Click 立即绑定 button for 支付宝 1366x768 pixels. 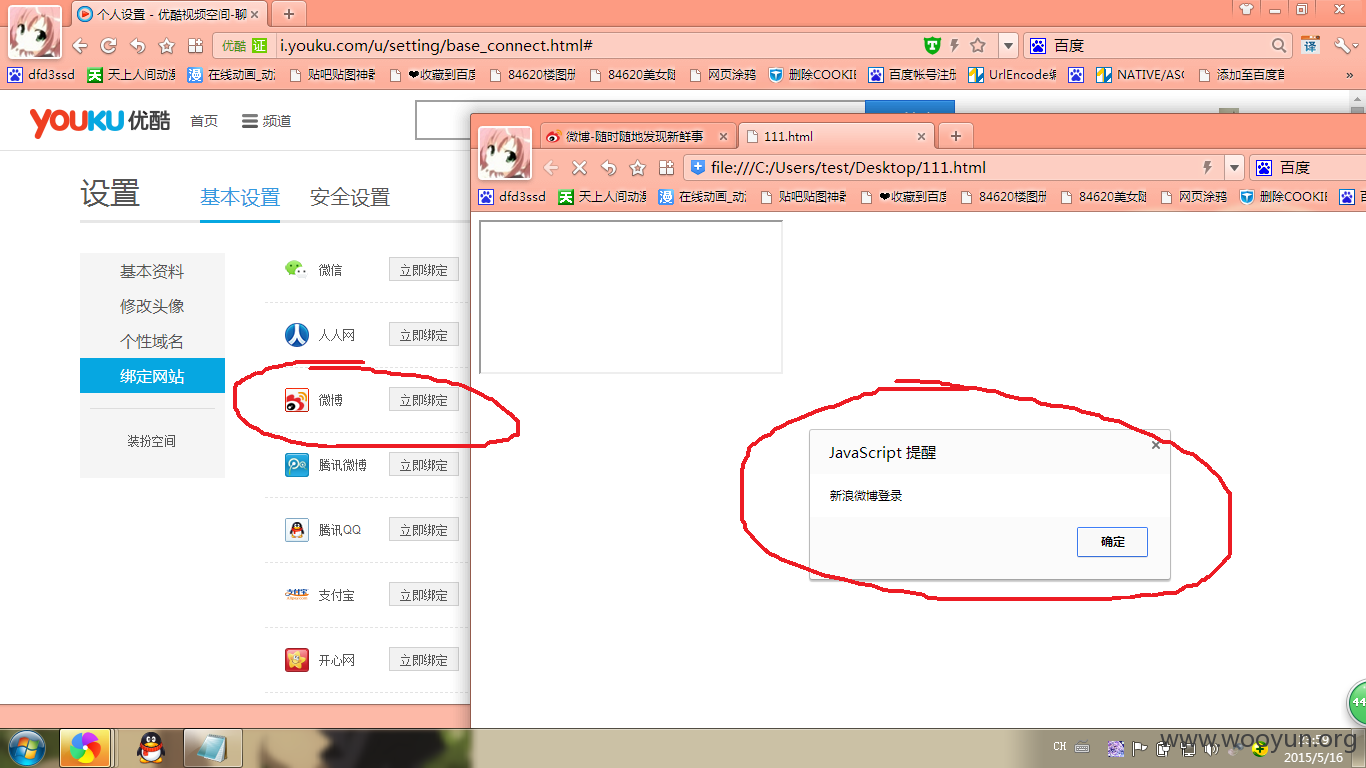pyautogui.click(x=424, y=594)
